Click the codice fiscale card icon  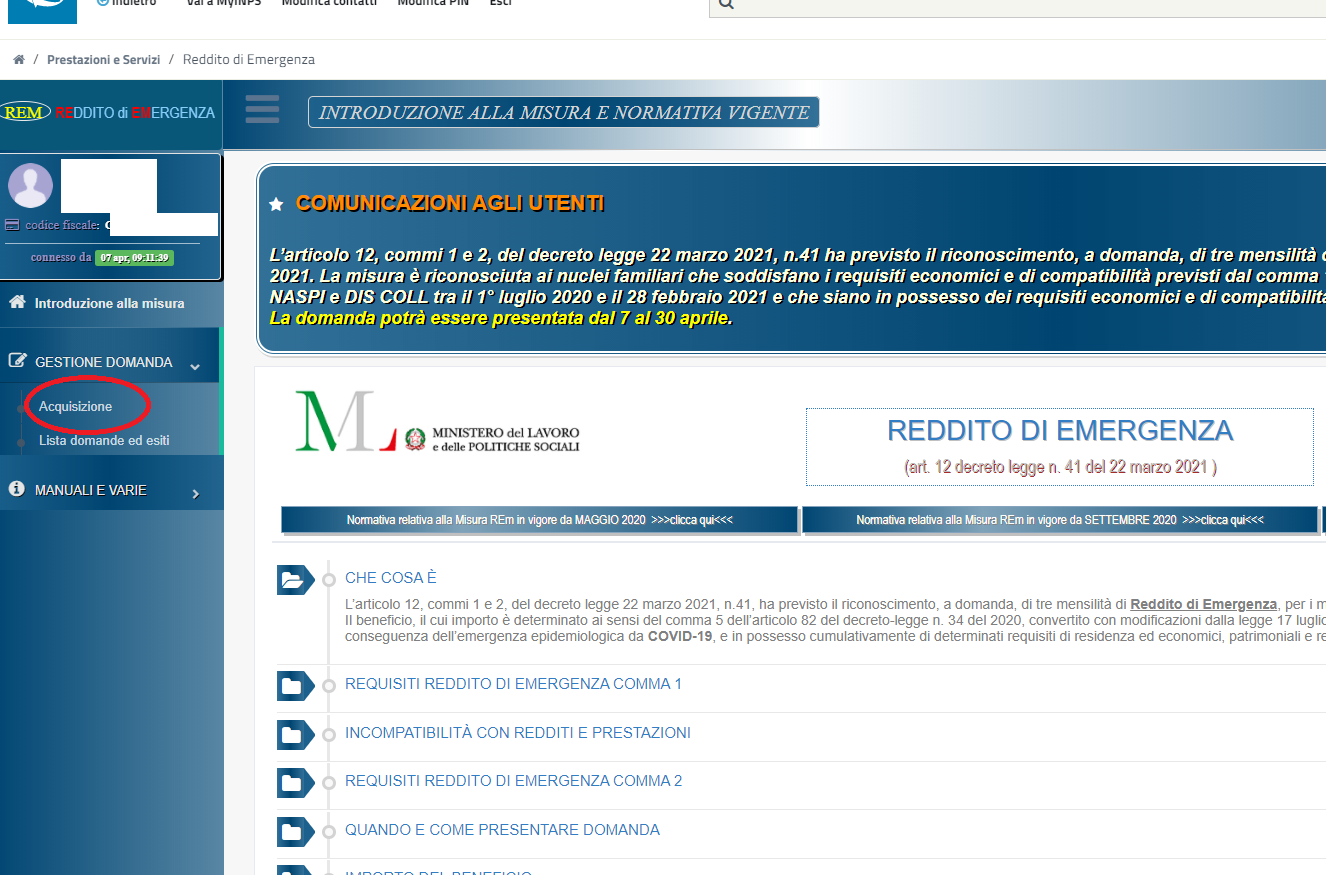[12, 225]
